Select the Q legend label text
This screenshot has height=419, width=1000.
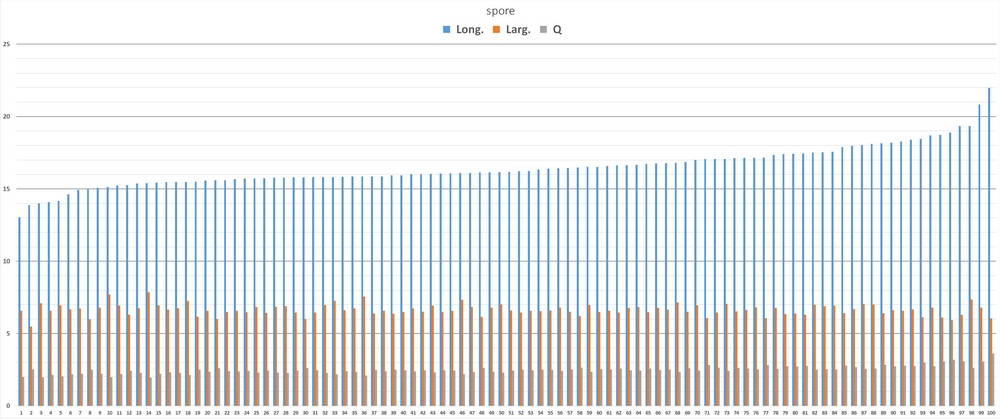557,30
